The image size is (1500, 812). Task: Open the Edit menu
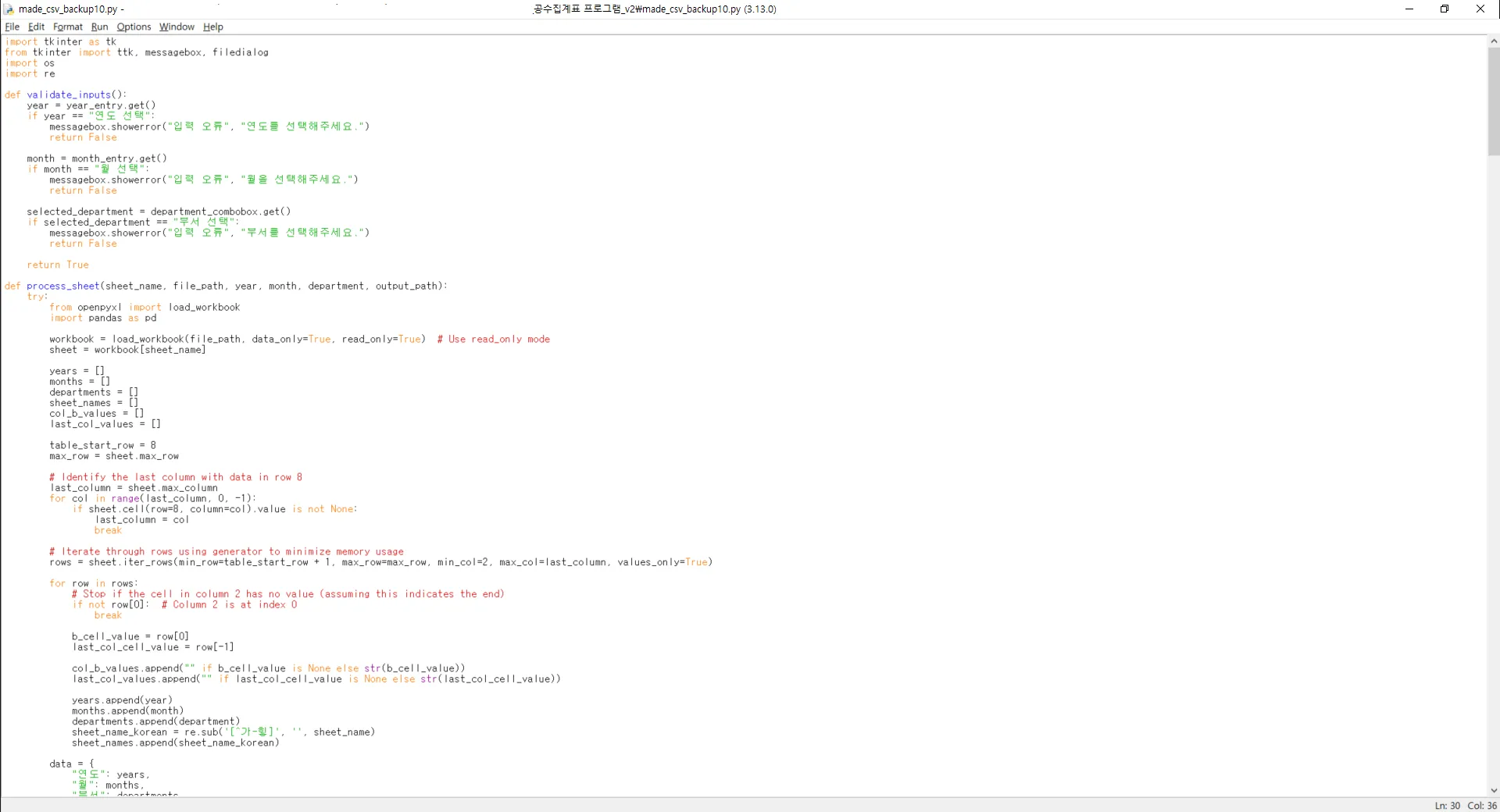click(36, 27)
